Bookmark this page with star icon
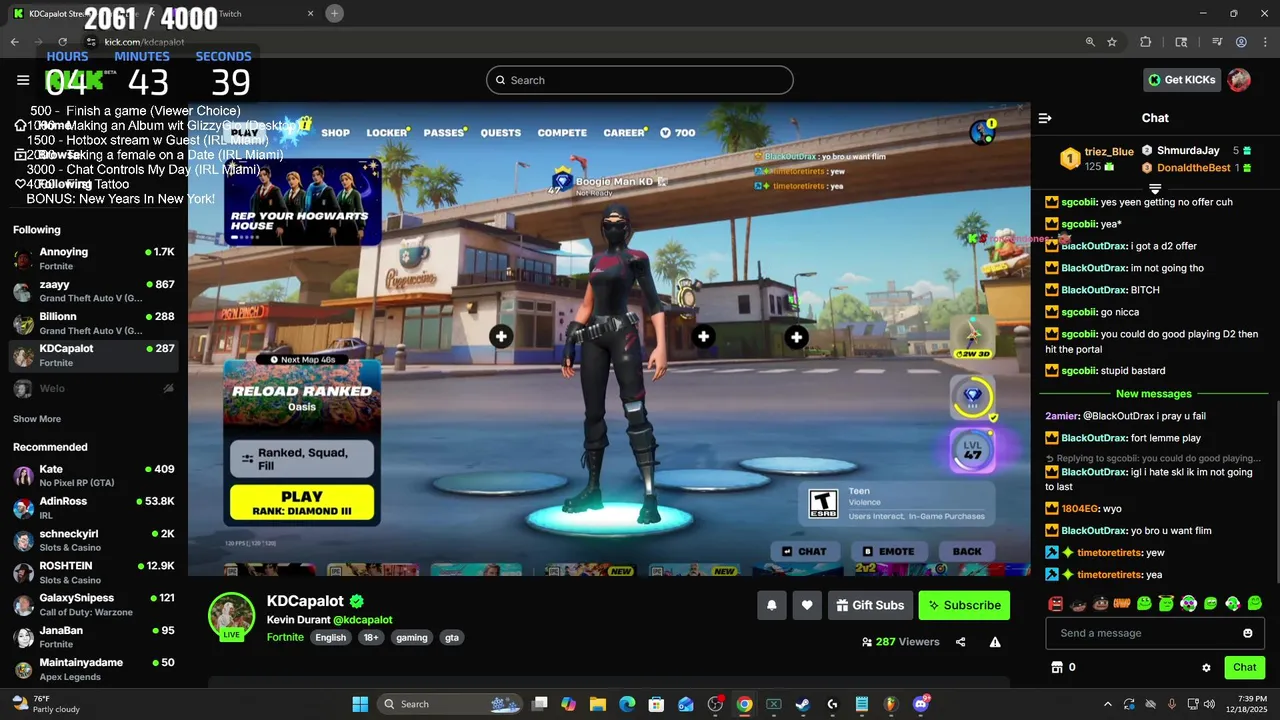The width and height of the screenshot is (1280, 720). click(1112, 42)
